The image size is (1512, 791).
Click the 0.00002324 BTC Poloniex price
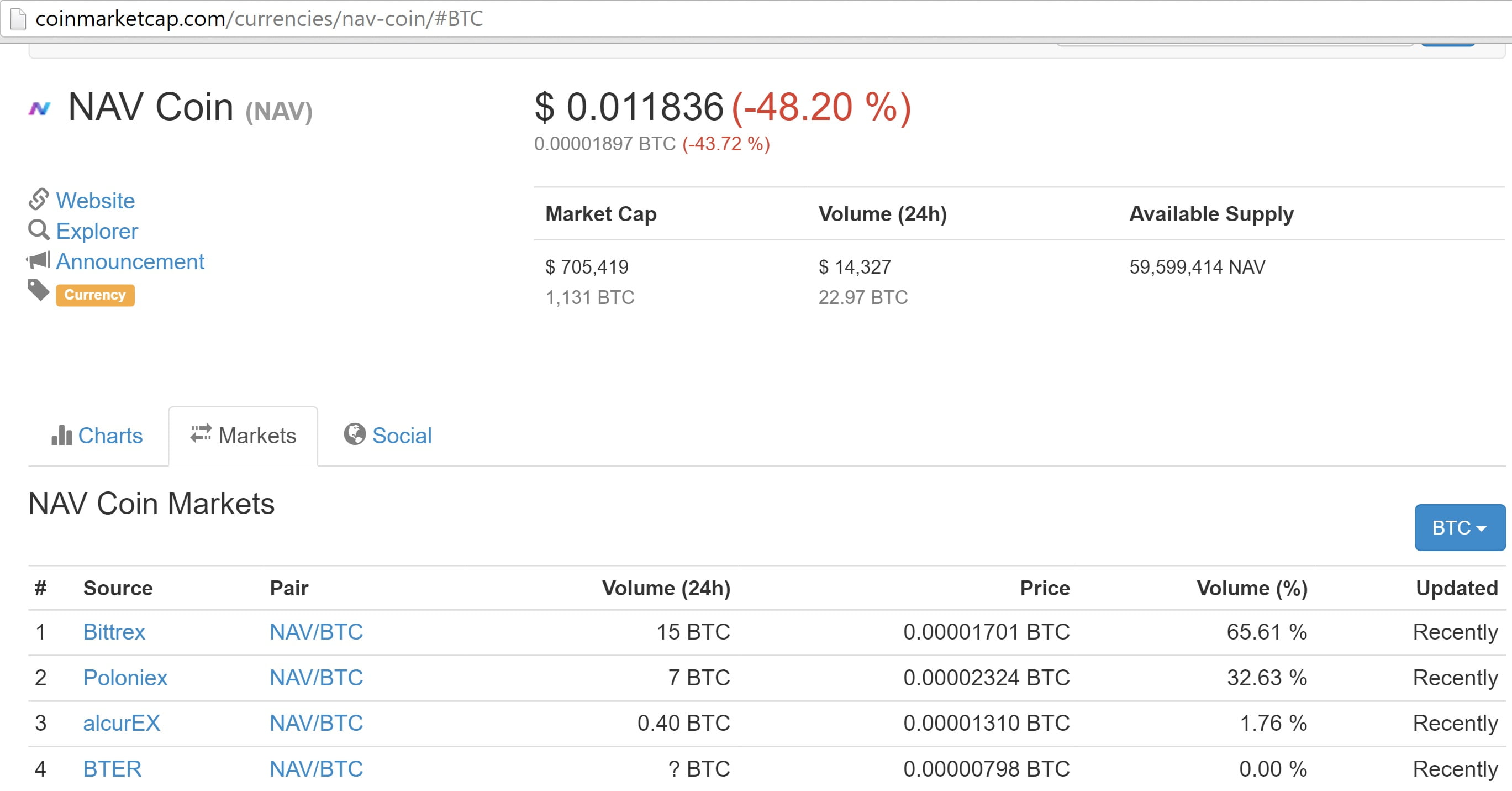click(986, 678)
